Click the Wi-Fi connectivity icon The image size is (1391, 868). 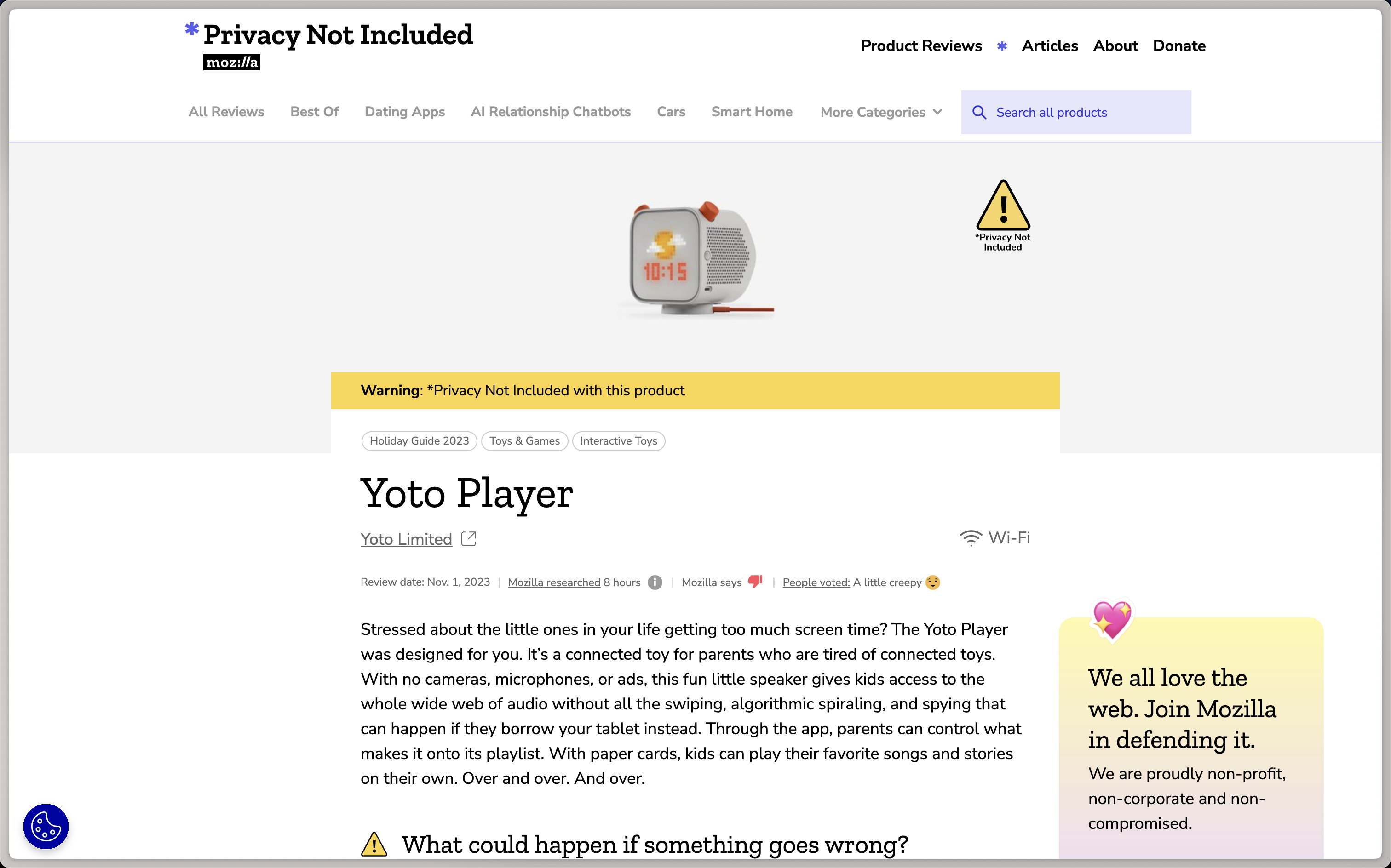(971, 538)
